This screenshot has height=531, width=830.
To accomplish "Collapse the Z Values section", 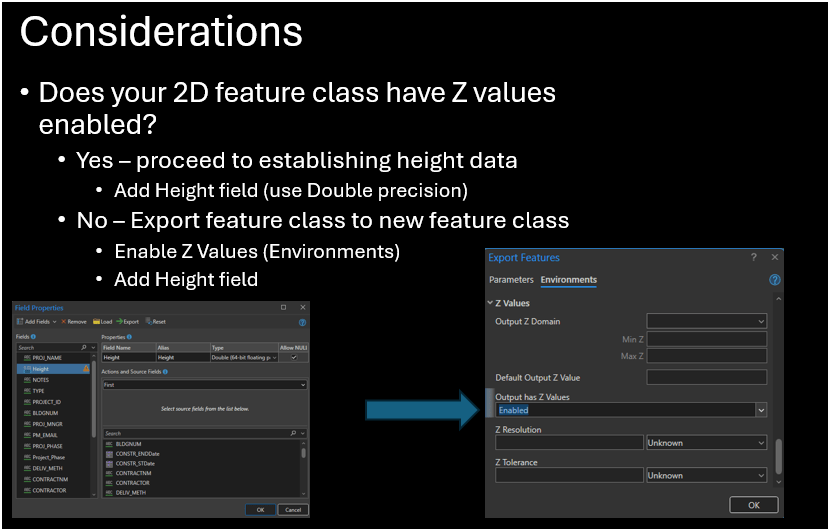I will 490,303.
